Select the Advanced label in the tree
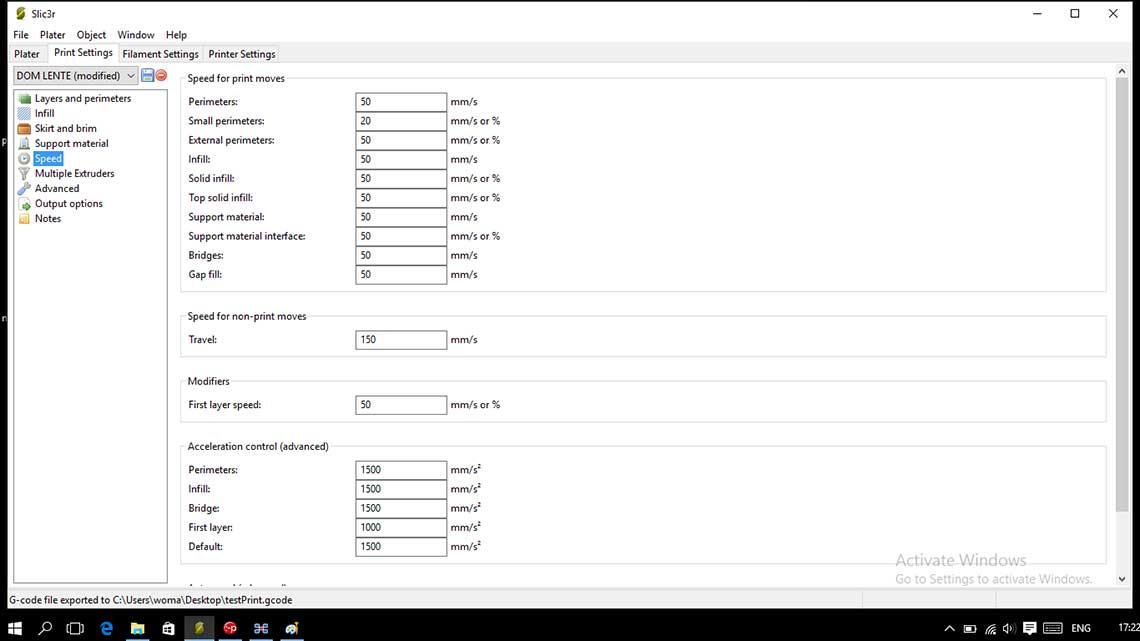 (57, 189)
